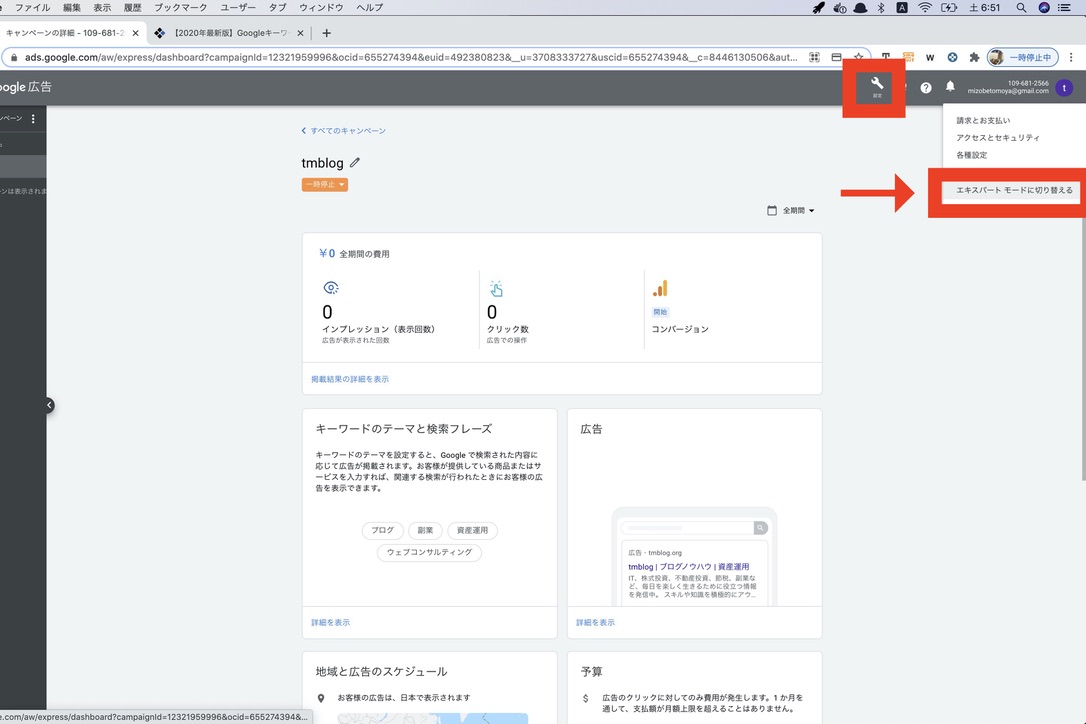Click the 'W' browser extension icon

coord(930,58)
